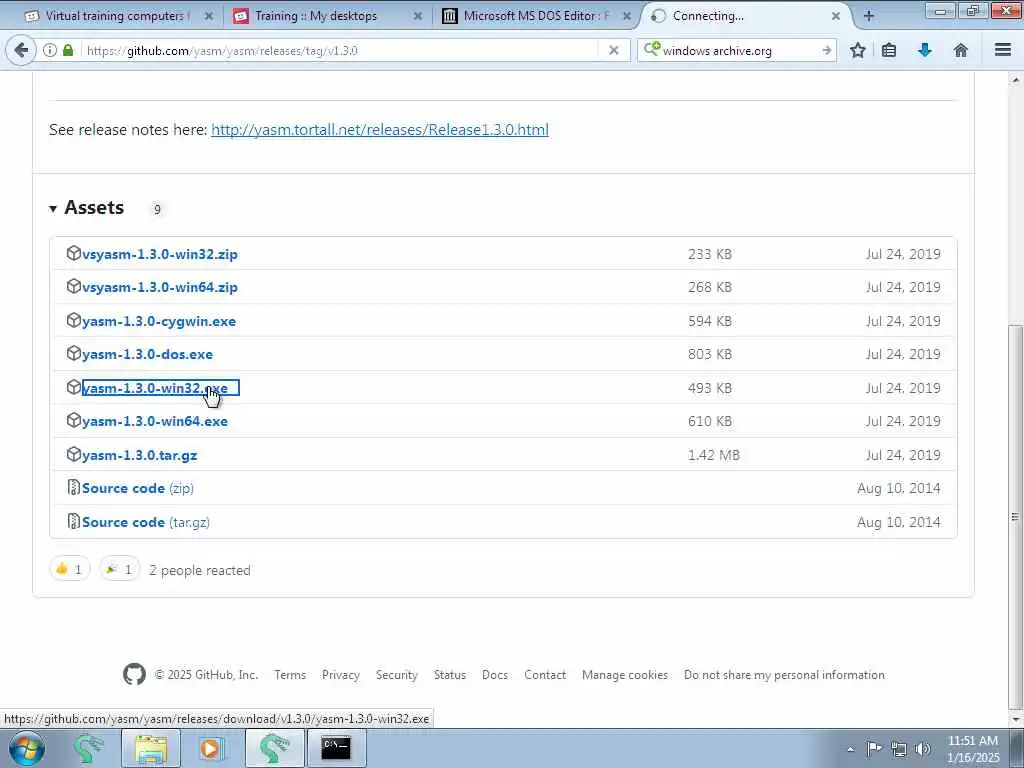This screenshot has height=768, width=1024.
Task: Open the Contact footer link
Action: click(545, 675)
